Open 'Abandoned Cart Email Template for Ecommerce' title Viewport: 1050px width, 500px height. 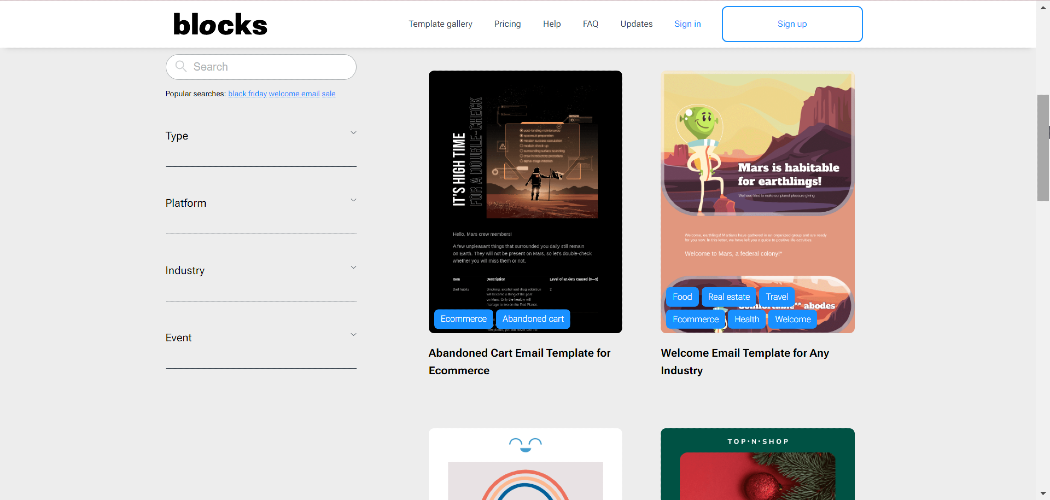coord(520,361)
